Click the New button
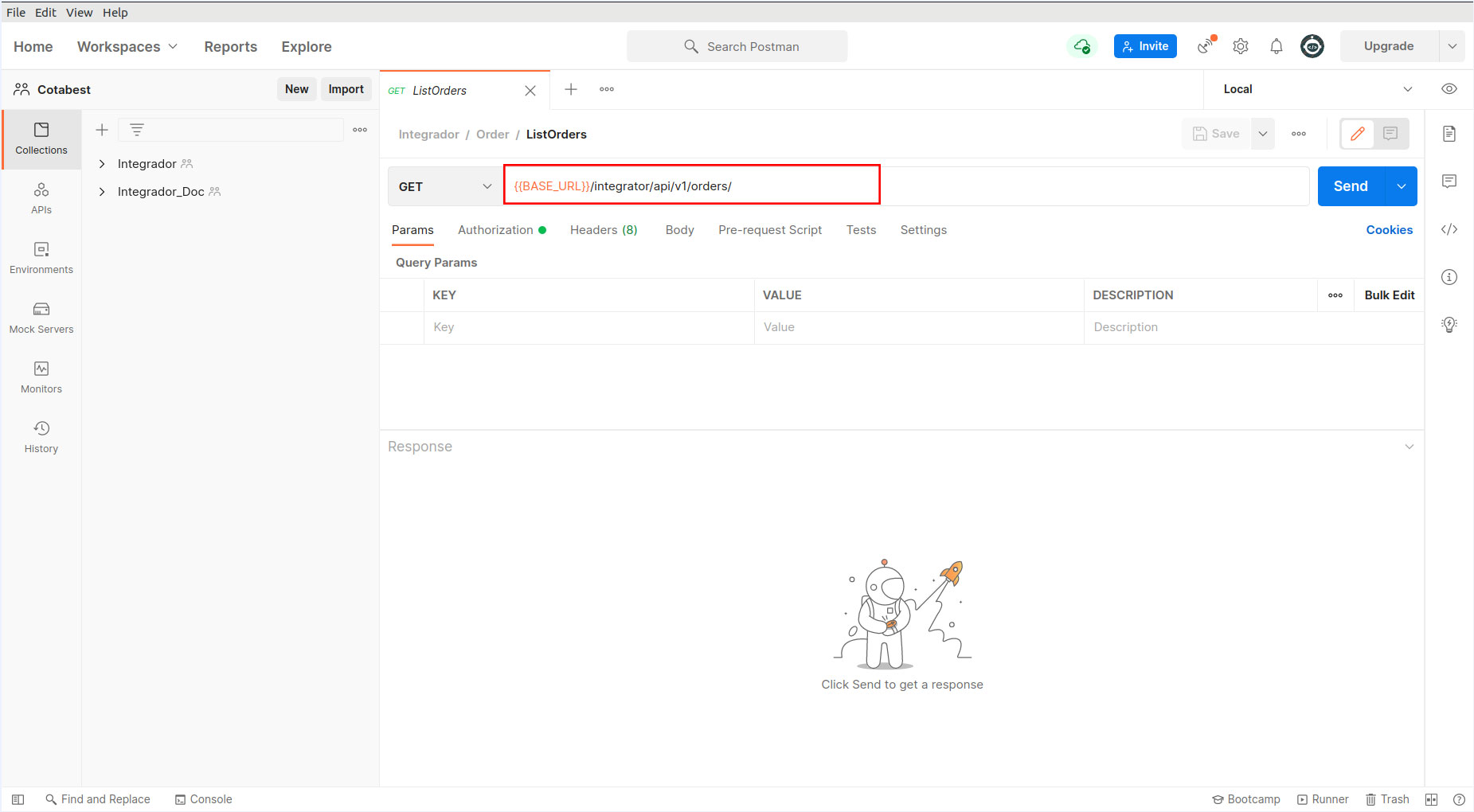The image size is (1474, 812). (x=296, y=89)
